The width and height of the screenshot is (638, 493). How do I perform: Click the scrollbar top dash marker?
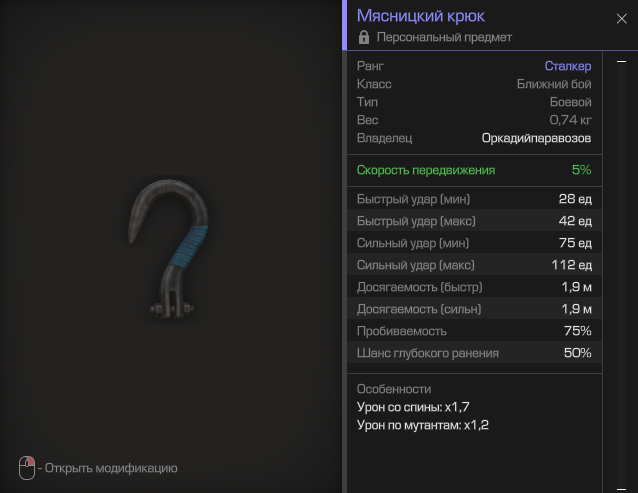[x=621, y=61]
